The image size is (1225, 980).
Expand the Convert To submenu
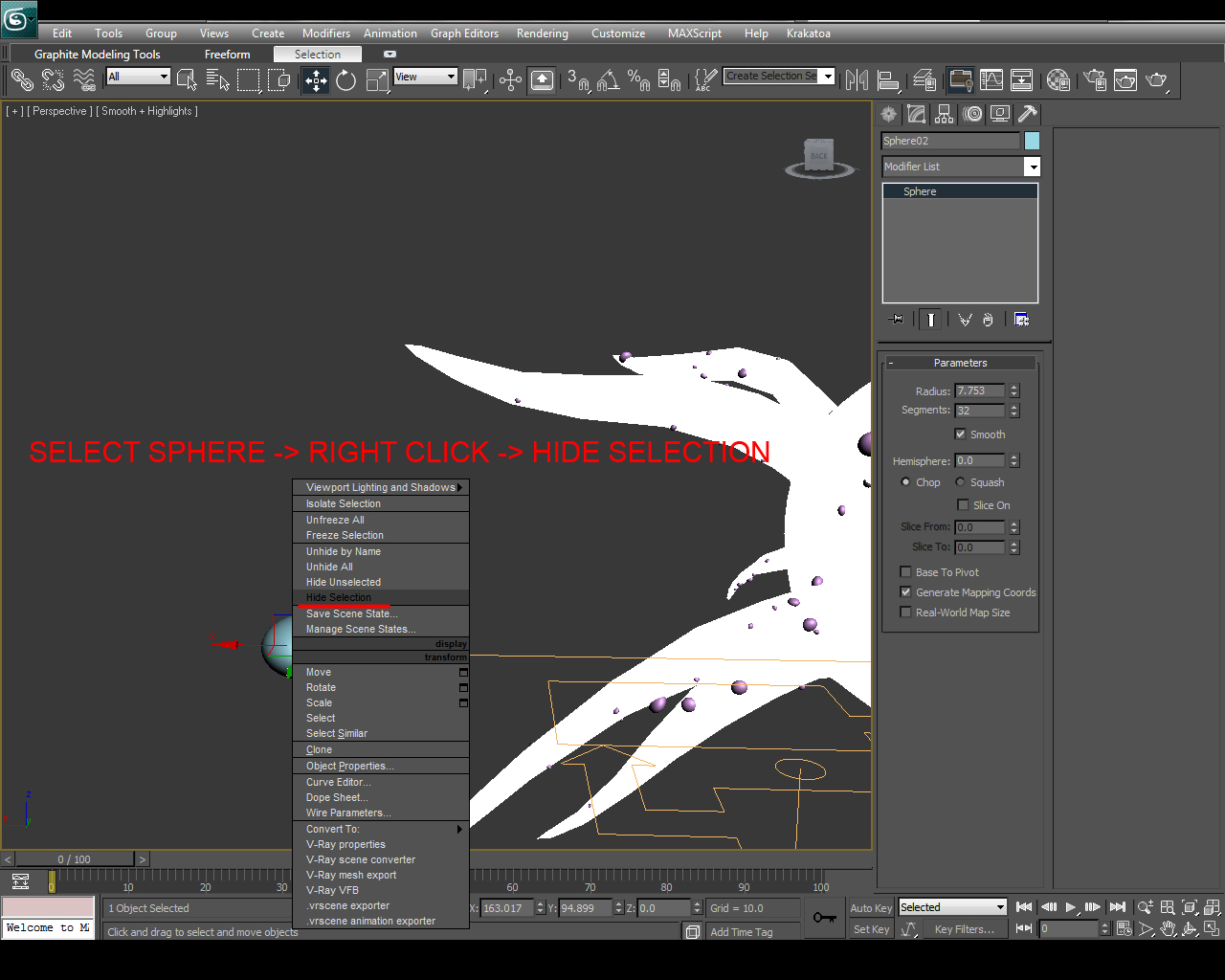click(381, 829)
